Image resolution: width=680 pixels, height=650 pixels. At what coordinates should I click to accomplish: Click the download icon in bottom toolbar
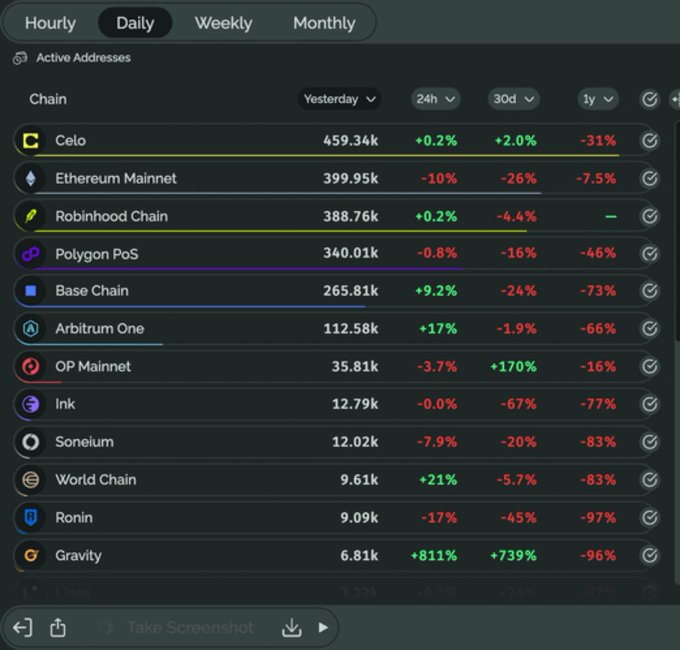(x=291, y=627)
